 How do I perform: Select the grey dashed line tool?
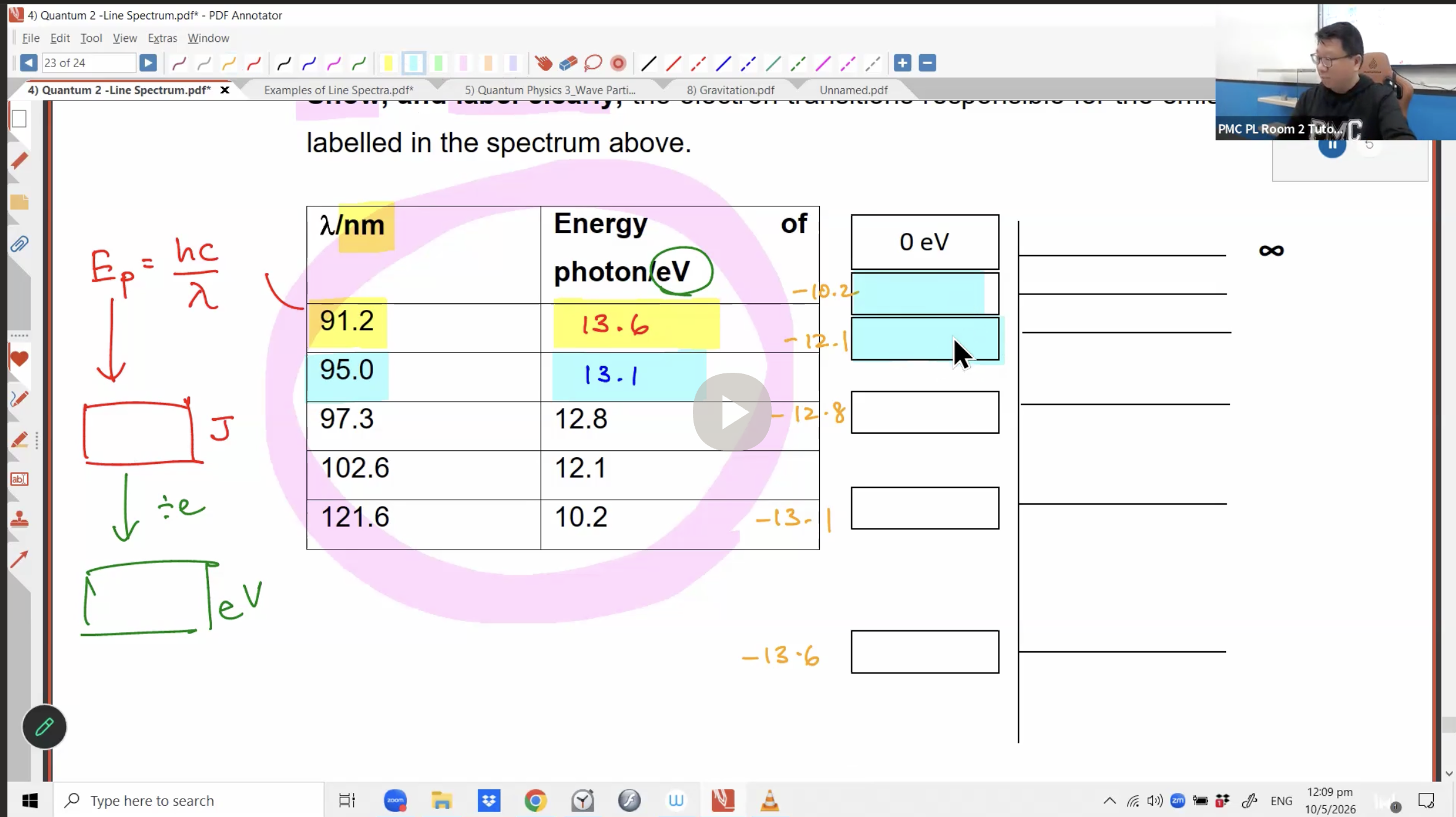[x=873, y=63]
